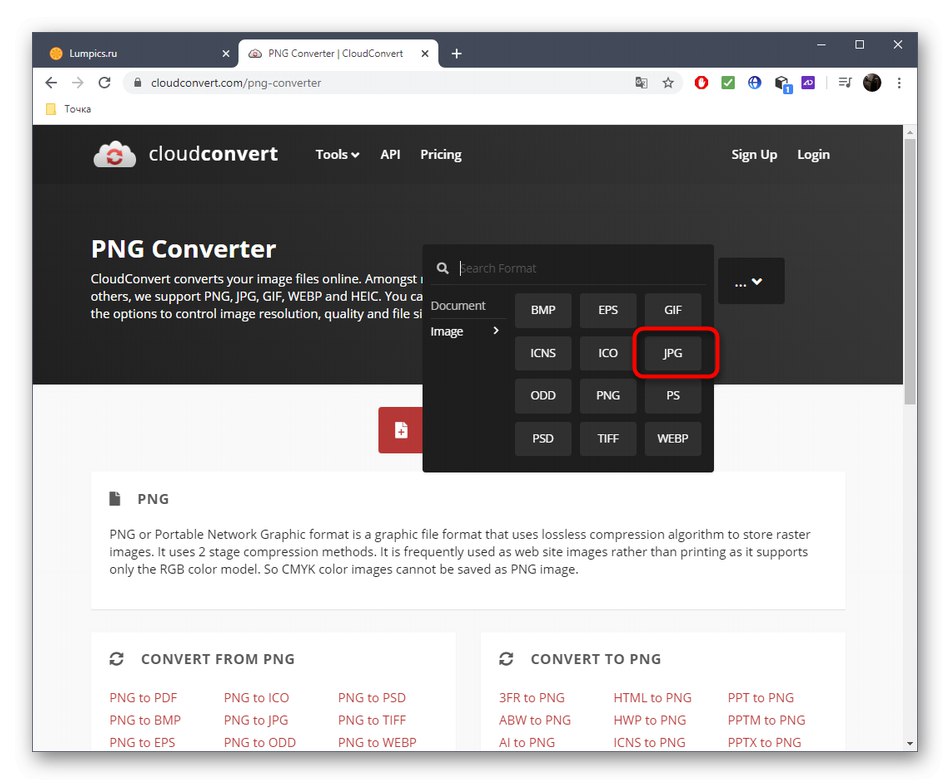Open HWP to PNG link

coord(649,720)
